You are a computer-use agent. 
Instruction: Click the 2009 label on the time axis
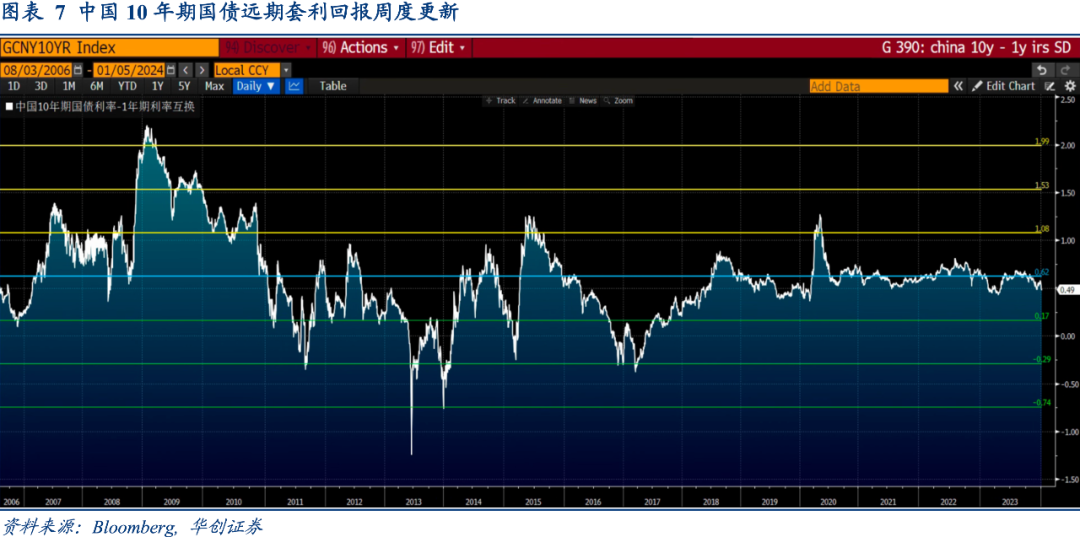(x=173, y=502)
